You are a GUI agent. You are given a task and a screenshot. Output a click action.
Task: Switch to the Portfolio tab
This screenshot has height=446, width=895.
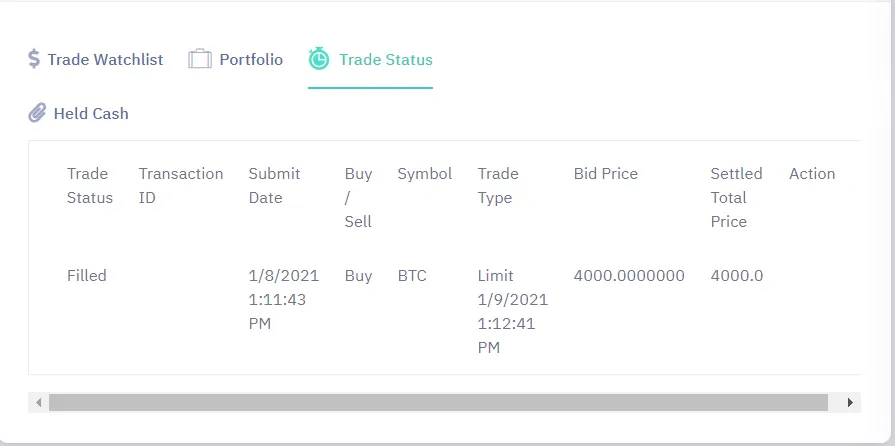coord(251,59)
